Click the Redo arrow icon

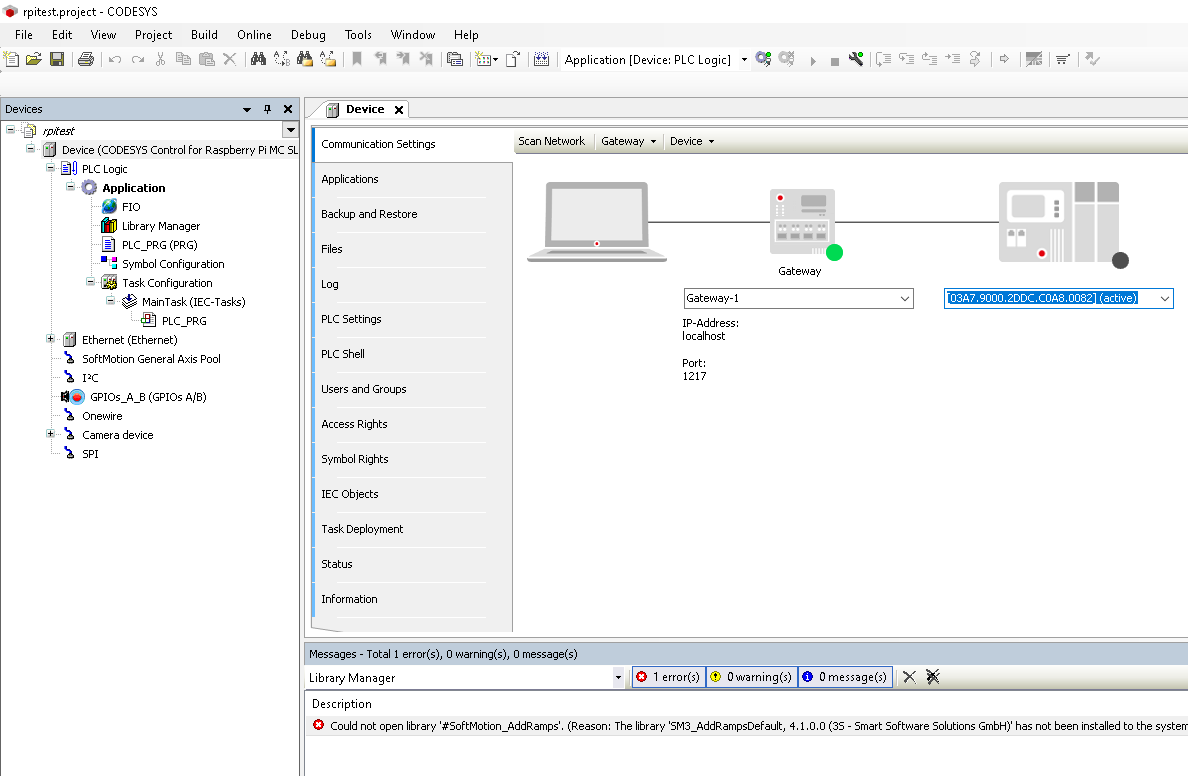(x=137, y=59)
